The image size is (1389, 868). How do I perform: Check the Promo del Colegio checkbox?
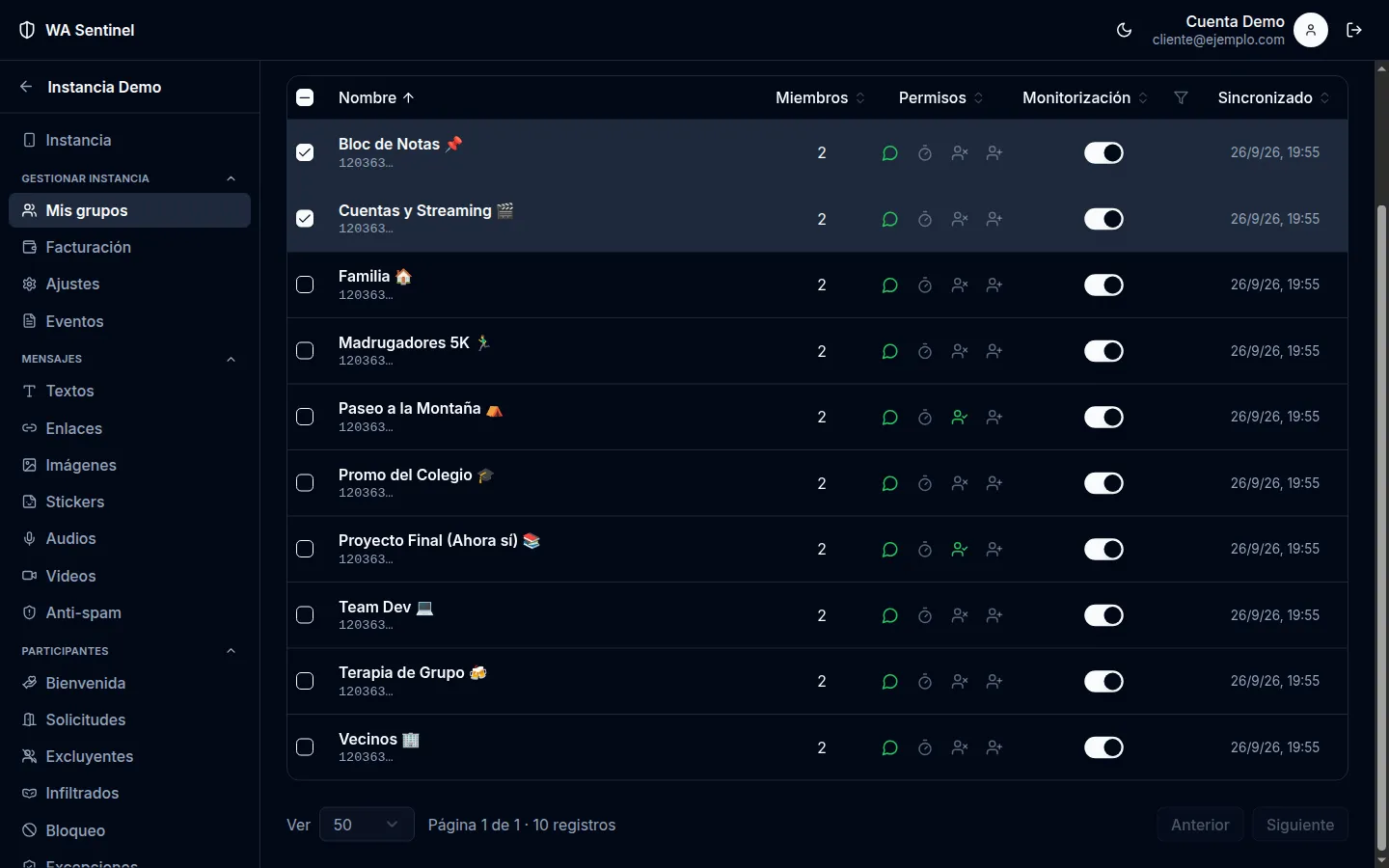[x=305, y=483]
